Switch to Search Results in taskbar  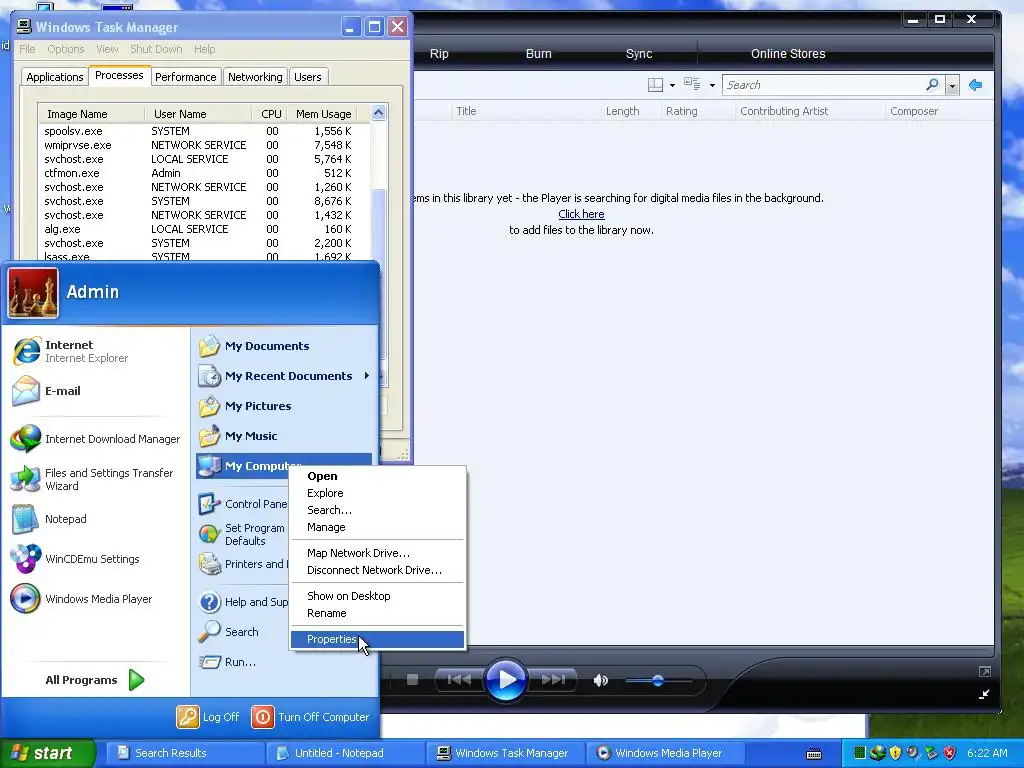pos(185,753)
